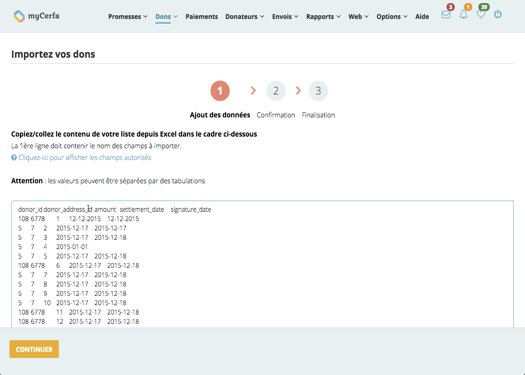Click step 1 circle Ajout des données
The width and height of the screenshot is (525, 375).
[220, 91]
